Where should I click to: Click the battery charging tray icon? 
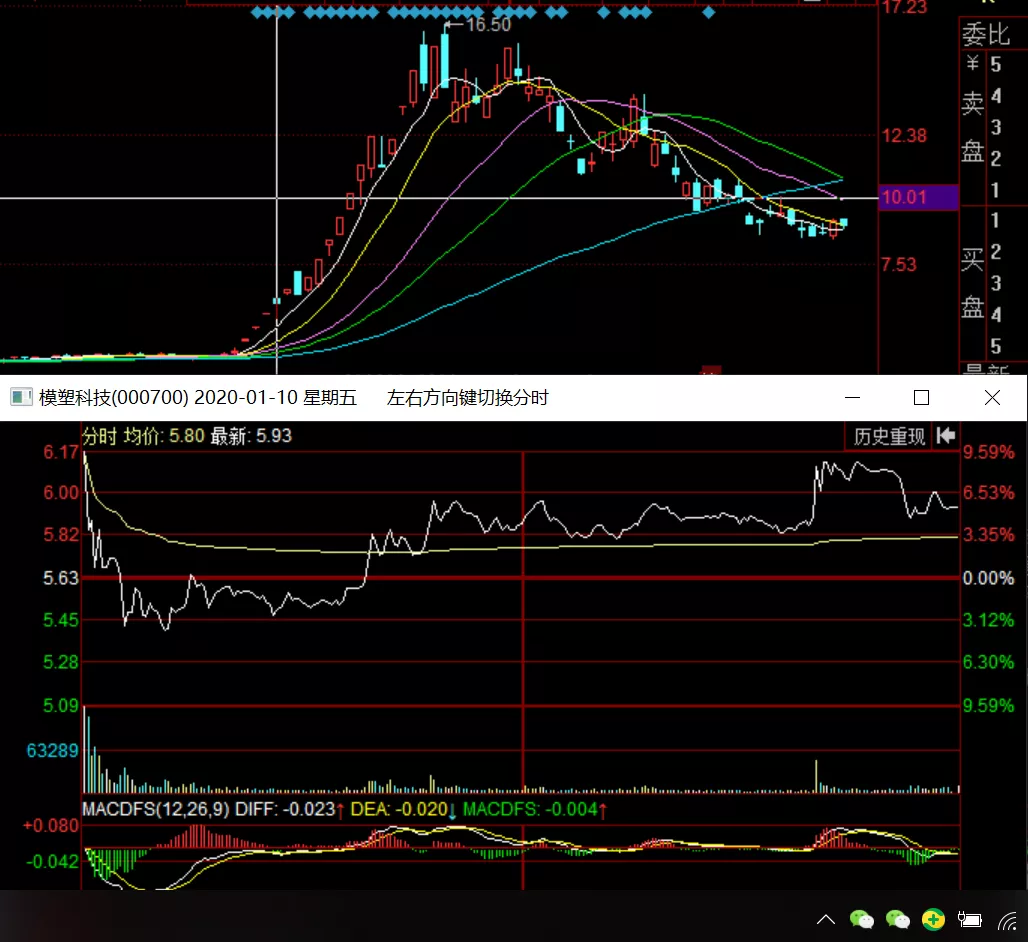coord(968,919)
